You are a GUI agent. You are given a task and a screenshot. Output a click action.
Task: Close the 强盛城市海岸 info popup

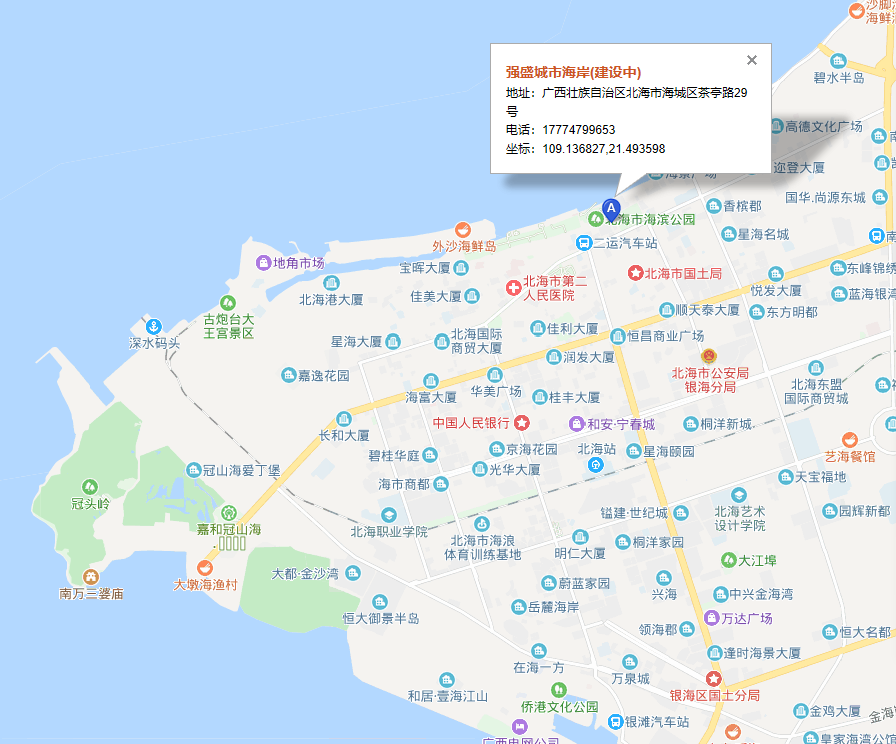(x=752, y=60)
